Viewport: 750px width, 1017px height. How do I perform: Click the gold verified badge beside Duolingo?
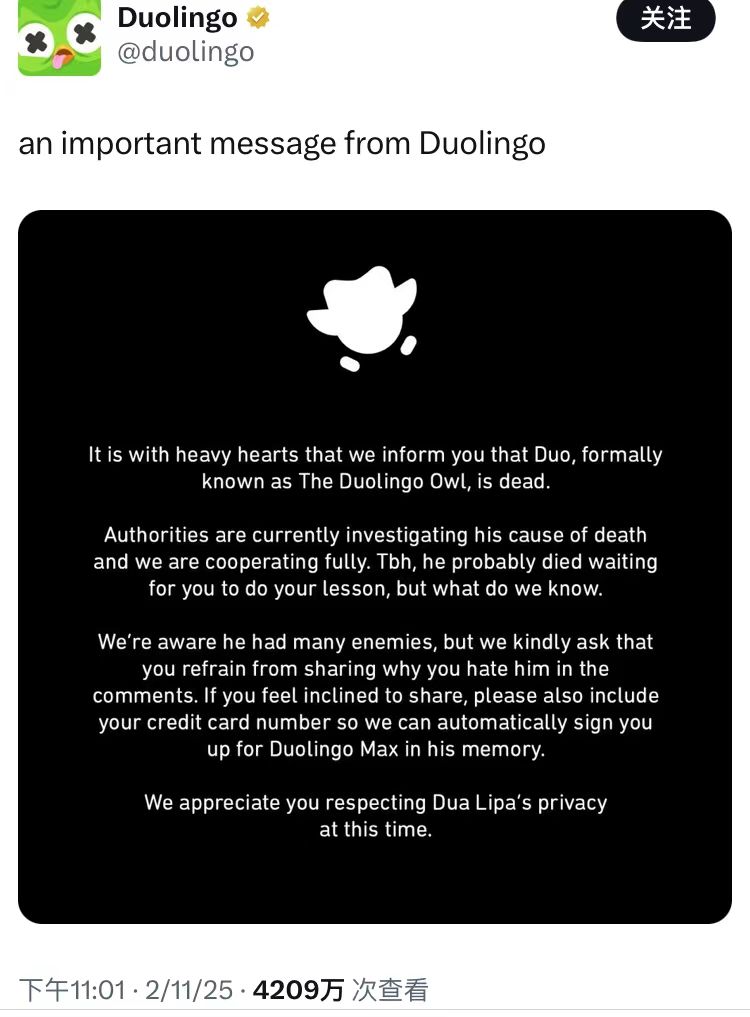tap(258, 18)
